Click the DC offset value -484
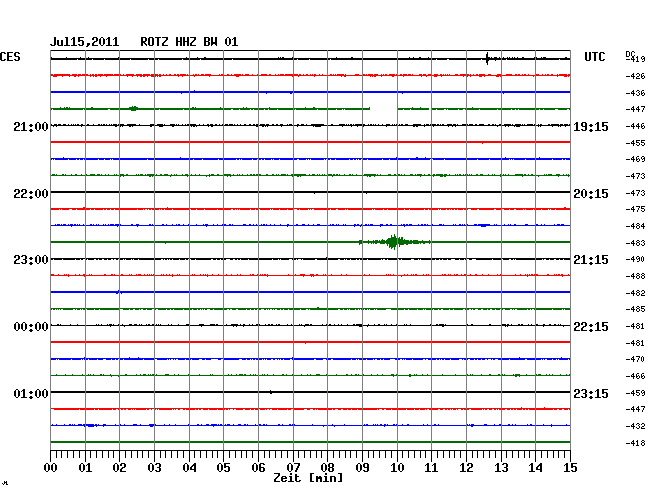Image resolution: width=650 pixels, height=494 pixels. tap(635, 226)
